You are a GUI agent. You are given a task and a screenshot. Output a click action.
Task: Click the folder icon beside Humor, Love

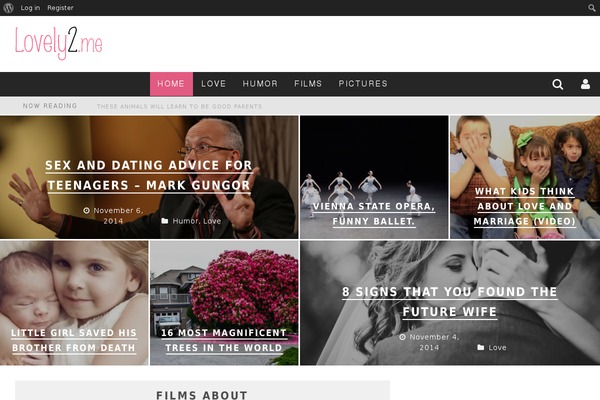pos(165,221)
